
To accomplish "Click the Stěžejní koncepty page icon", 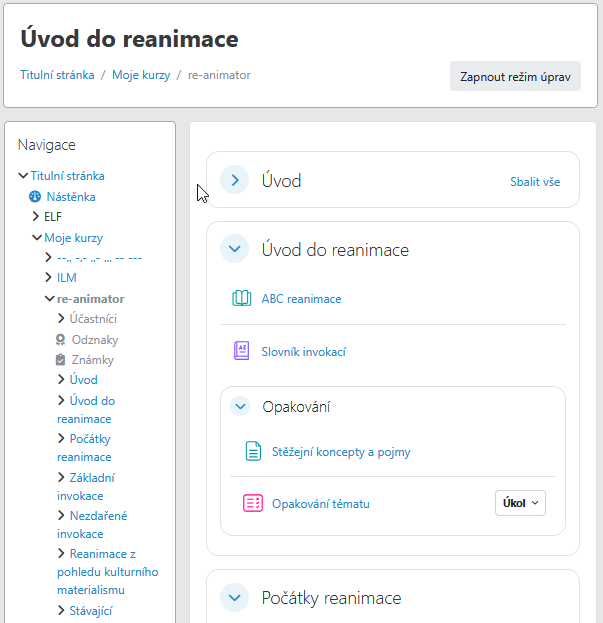I will tap(253, 451).
